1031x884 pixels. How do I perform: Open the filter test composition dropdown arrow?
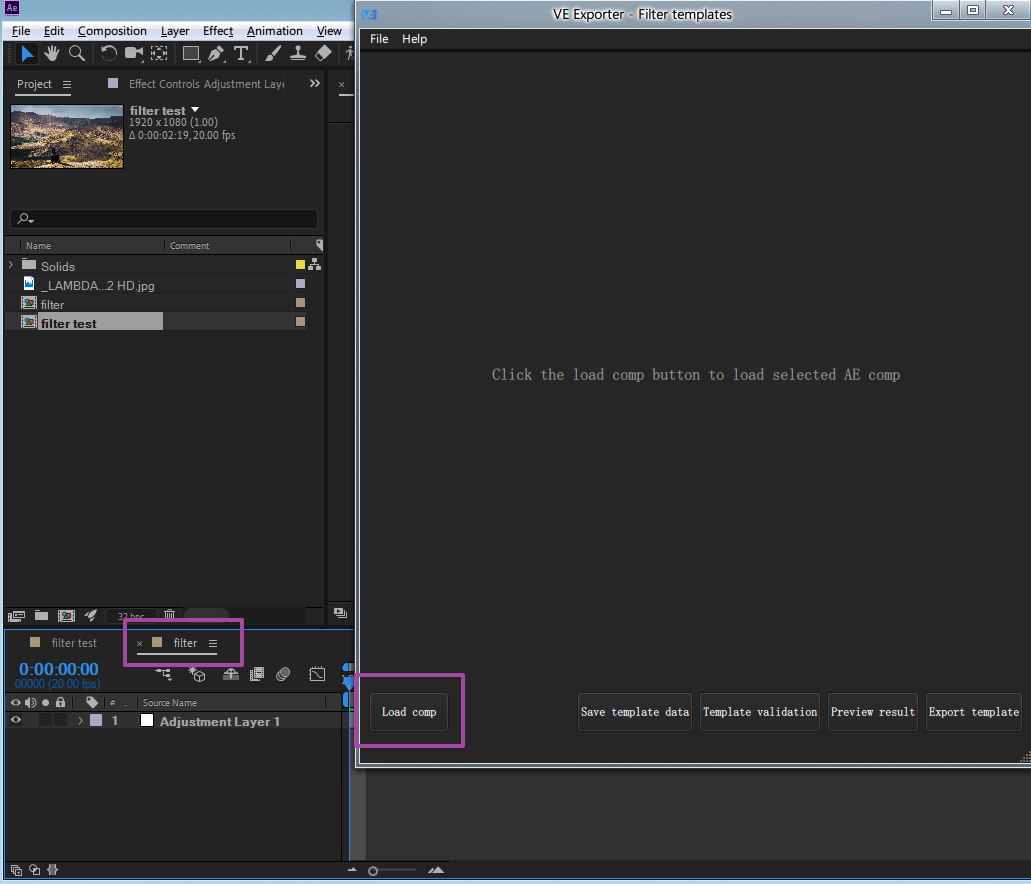coord(195,110)
